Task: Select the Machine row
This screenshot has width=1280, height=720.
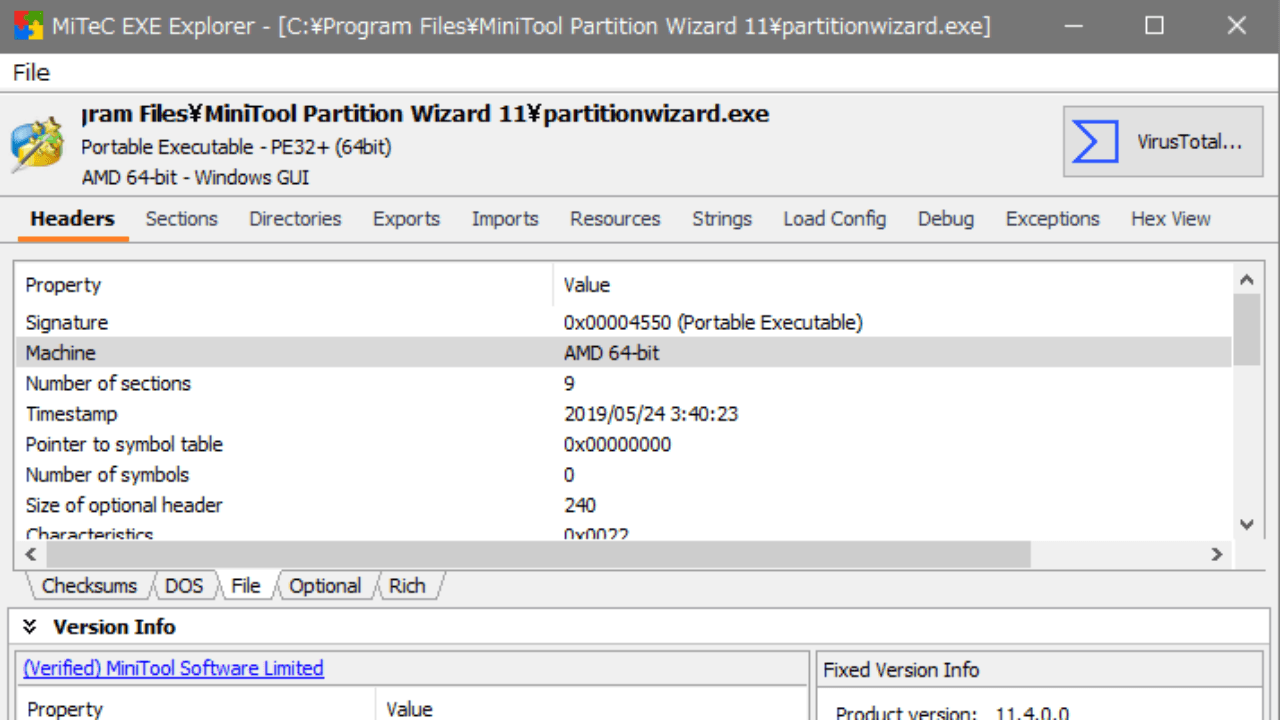Action: pyautogui.click(x=624, y=353)
